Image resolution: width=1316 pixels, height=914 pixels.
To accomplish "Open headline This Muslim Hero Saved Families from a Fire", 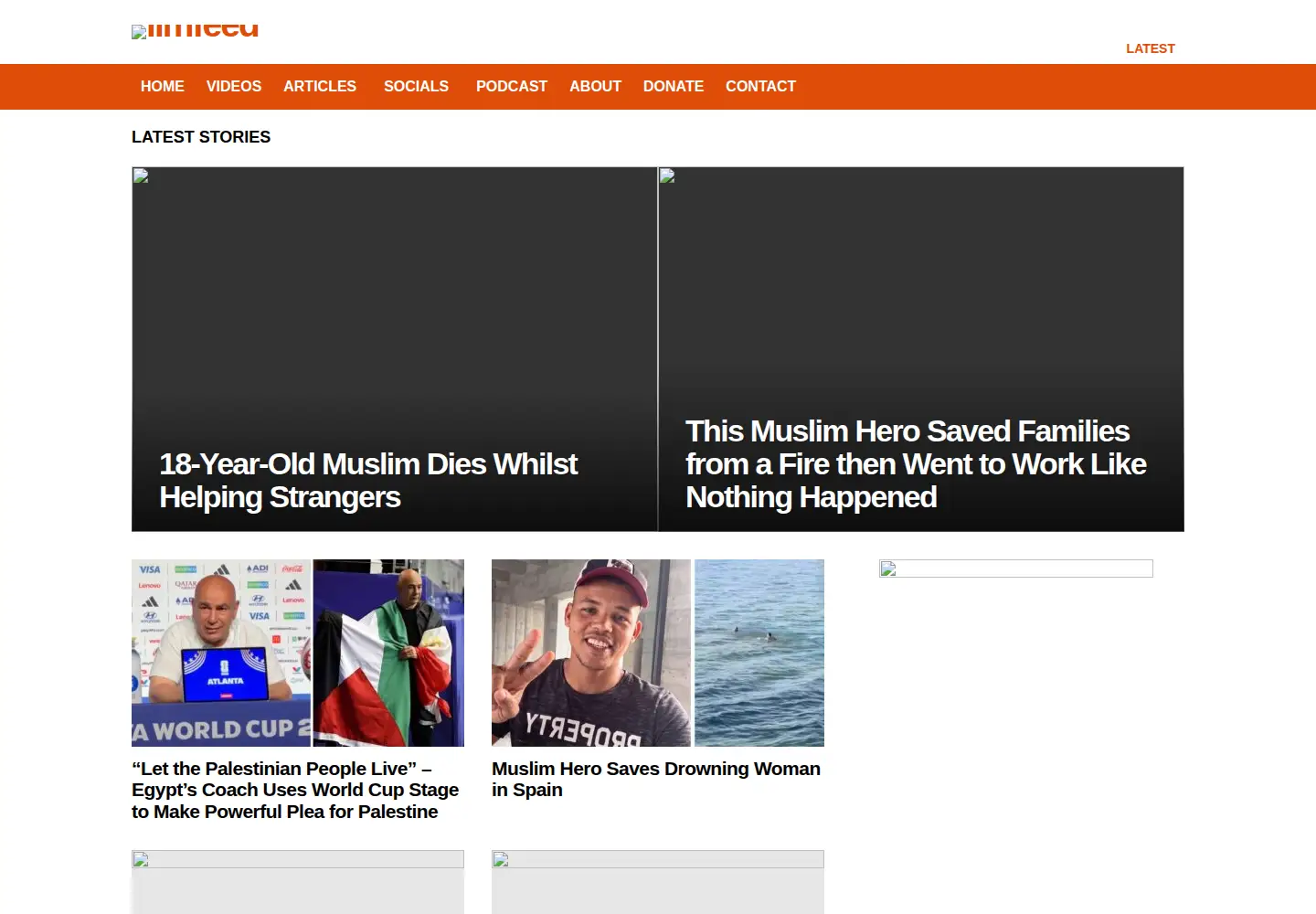I will 916,464.
